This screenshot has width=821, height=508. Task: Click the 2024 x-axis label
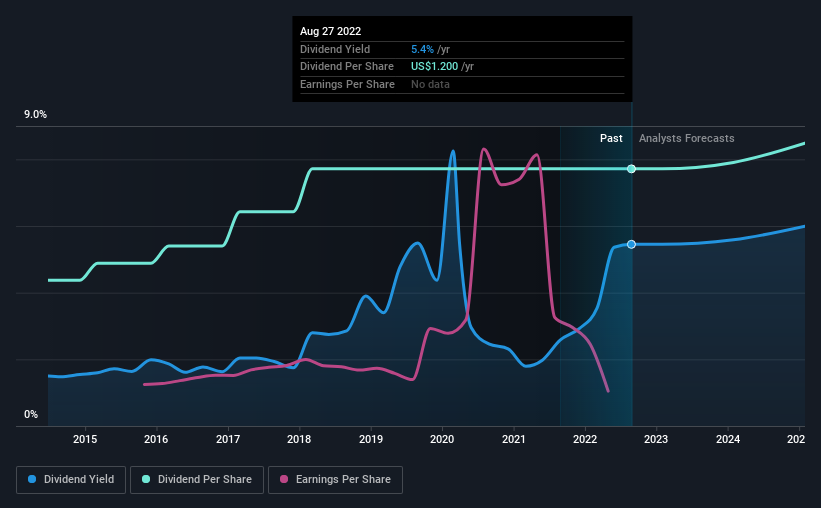coord(728,439)
